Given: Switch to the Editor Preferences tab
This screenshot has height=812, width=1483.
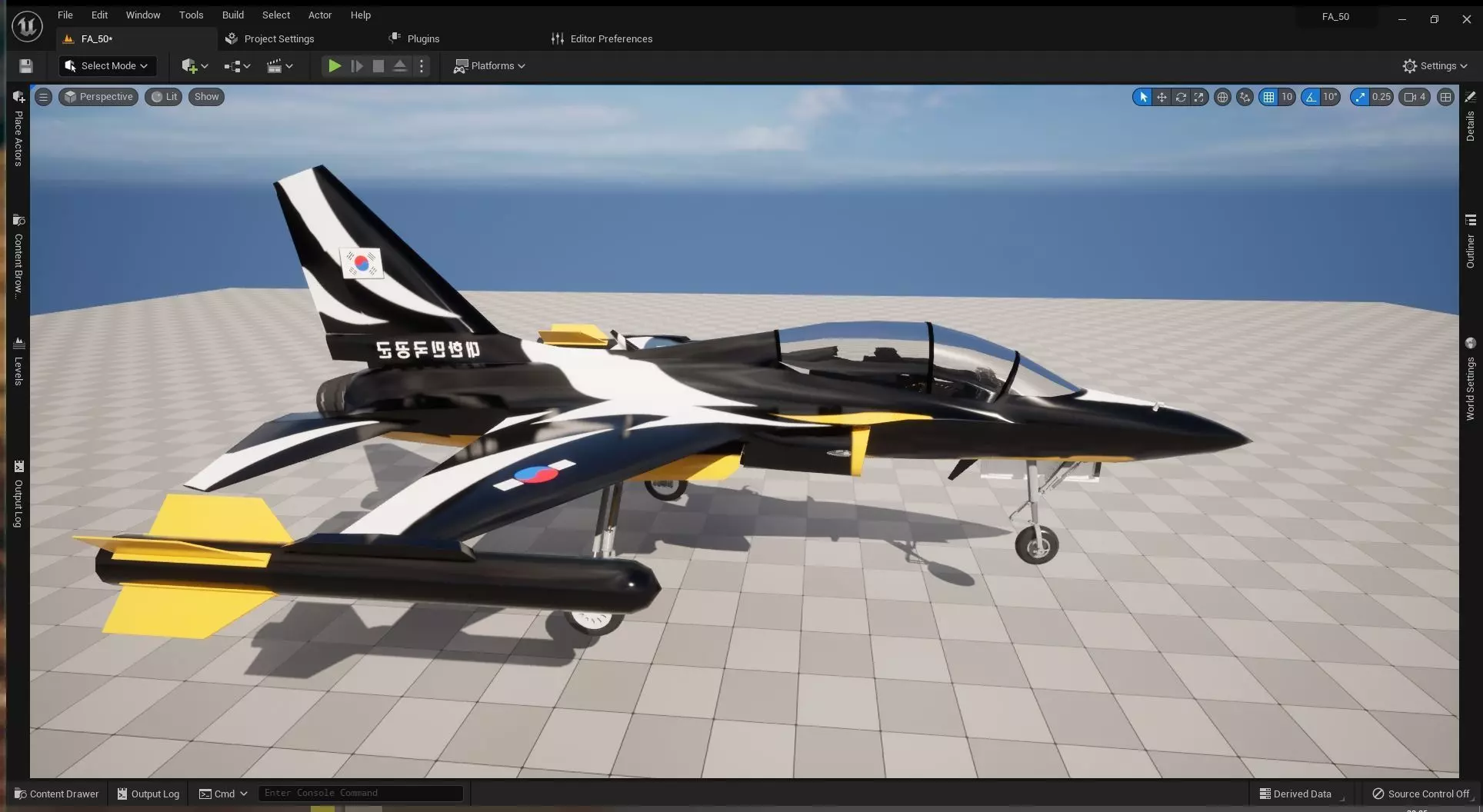Looking at the screenshot, I should coord(602,38).
